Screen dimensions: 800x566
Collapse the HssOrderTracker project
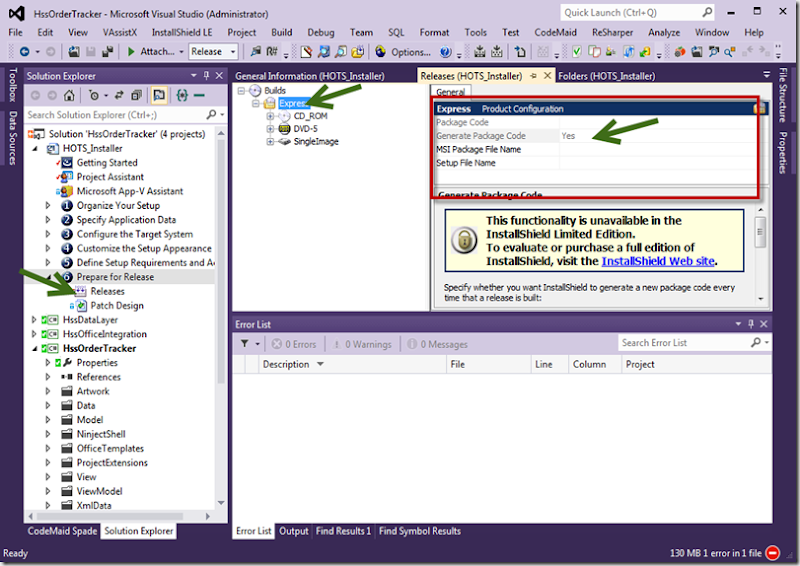click(34, 349)
